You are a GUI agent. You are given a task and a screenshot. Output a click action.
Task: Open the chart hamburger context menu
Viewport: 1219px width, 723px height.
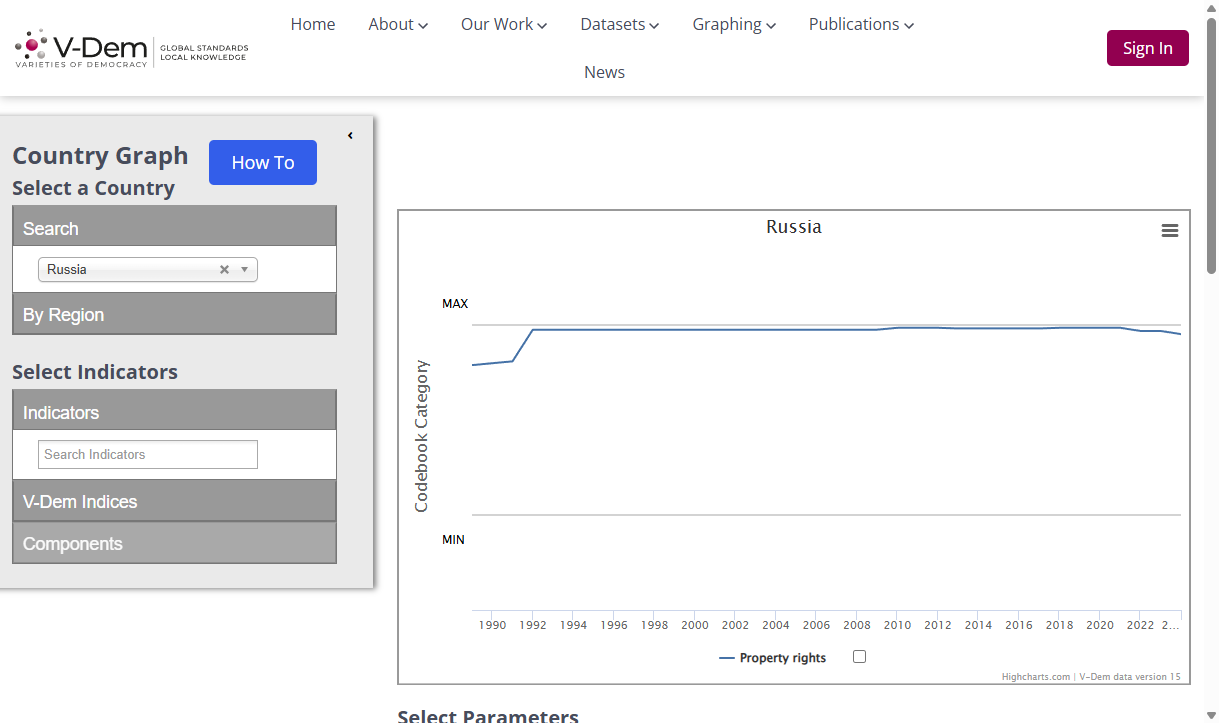1169,231
